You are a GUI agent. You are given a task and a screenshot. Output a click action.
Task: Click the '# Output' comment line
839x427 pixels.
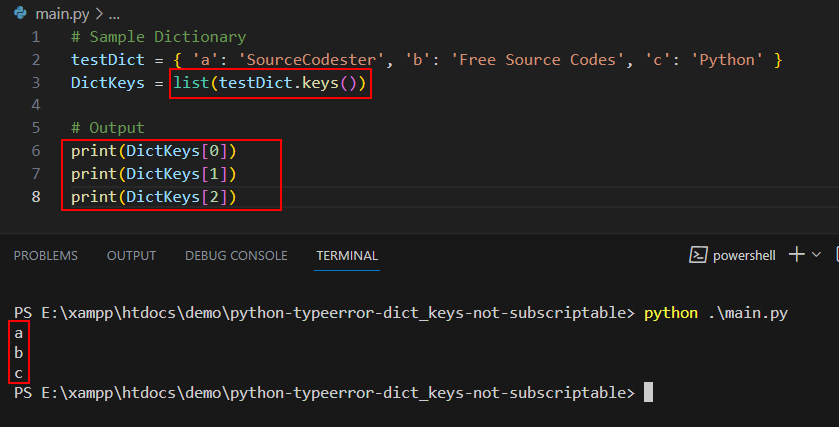click(108, 128)
